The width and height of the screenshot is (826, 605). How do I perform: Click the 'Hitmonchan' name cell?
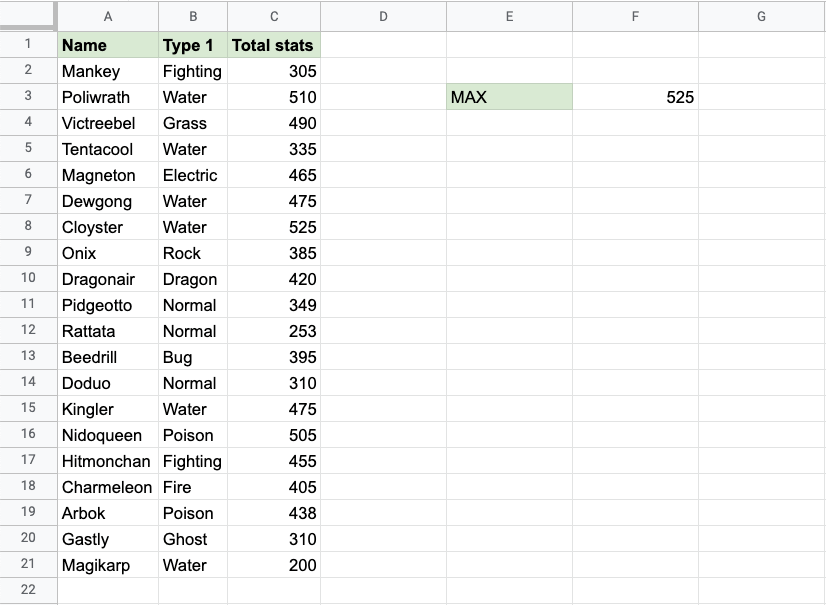click(x=108, y=461)
